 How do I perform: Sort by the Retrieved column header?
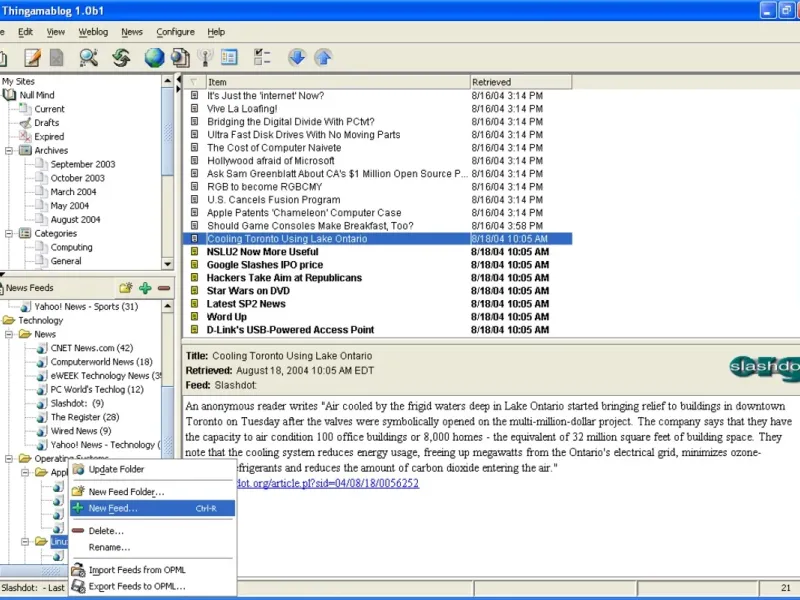tap(521, 82)
